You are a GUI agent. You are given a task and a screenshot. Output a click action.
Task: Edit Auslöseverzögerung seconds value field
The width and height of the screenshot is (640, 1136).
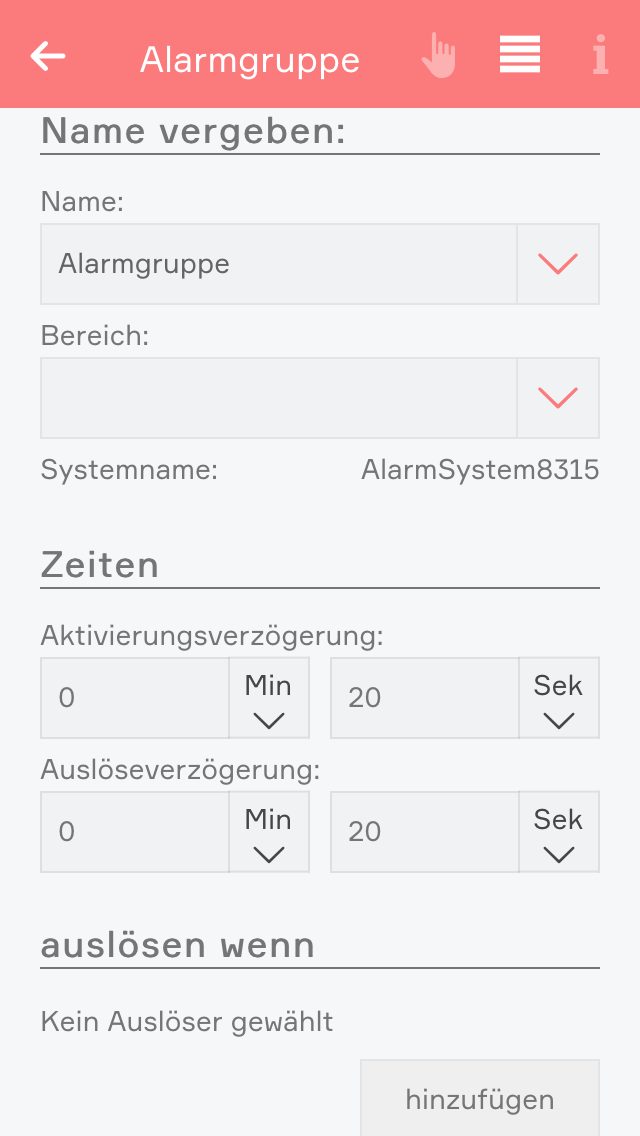click(x=424, y=832)
